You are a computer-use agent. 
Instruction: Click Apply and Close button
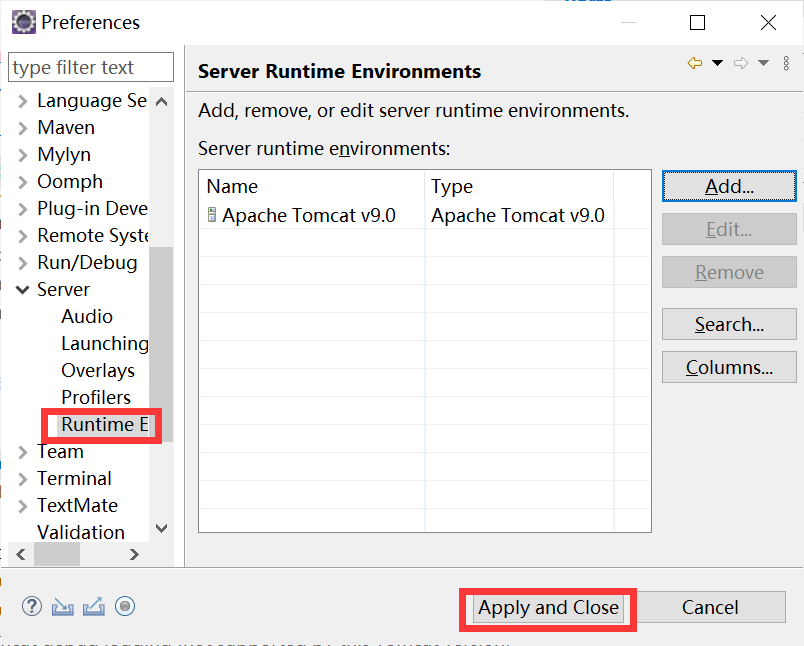pyautogui.click(x=548, y=608)
